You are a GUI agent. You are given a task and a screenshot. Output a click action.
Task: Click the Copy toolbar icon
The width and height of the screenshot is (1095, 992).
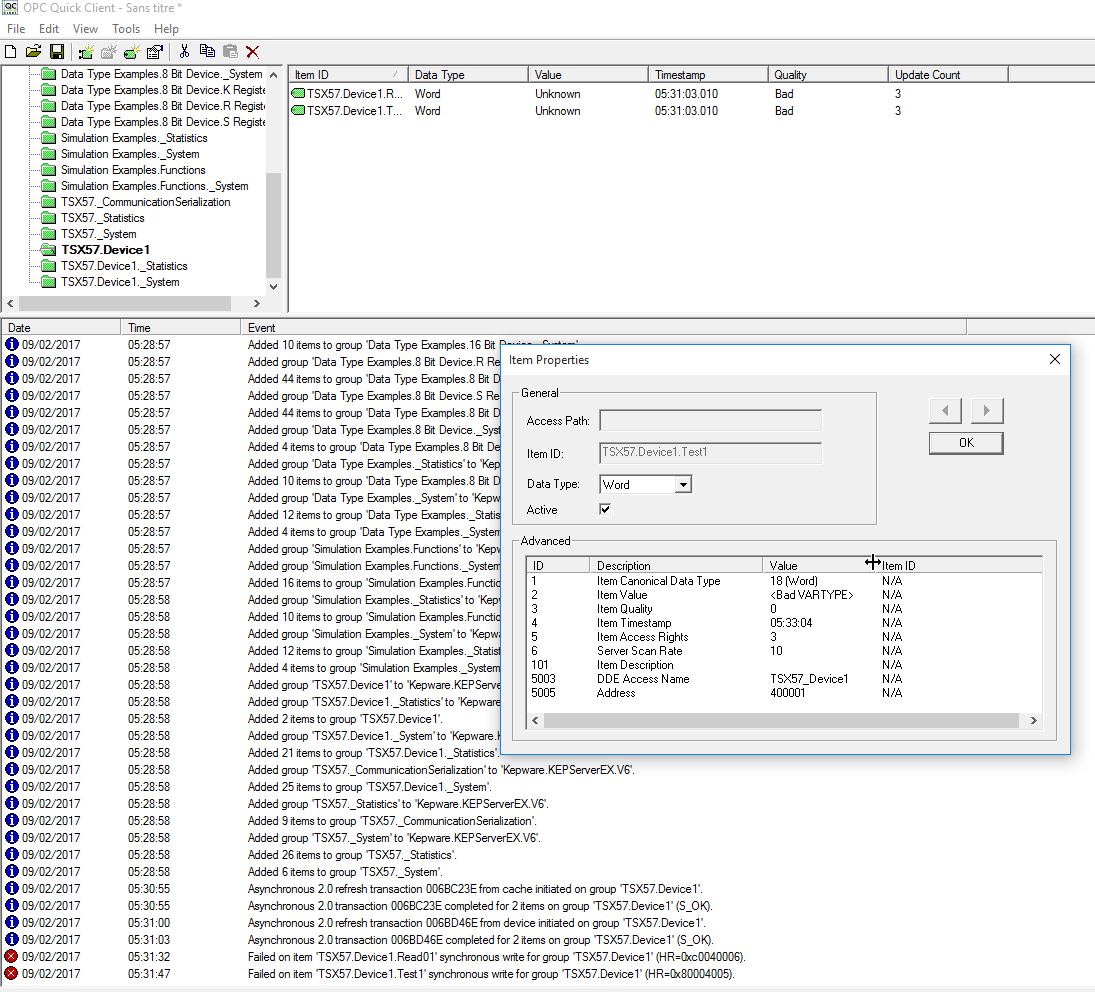207,51
